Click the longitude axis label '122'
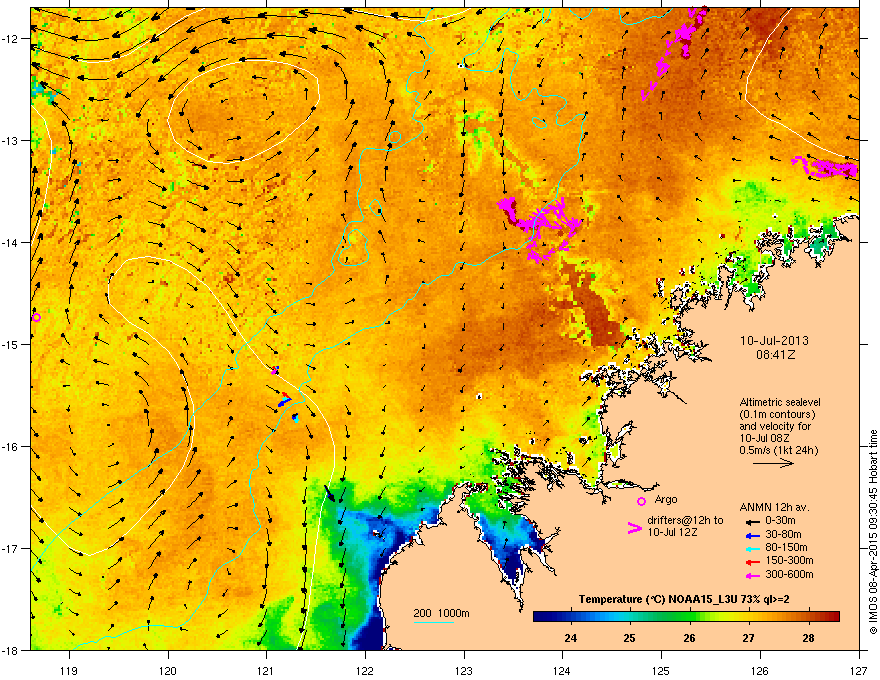This screenshot has width=880, height=680. (365, 671)
